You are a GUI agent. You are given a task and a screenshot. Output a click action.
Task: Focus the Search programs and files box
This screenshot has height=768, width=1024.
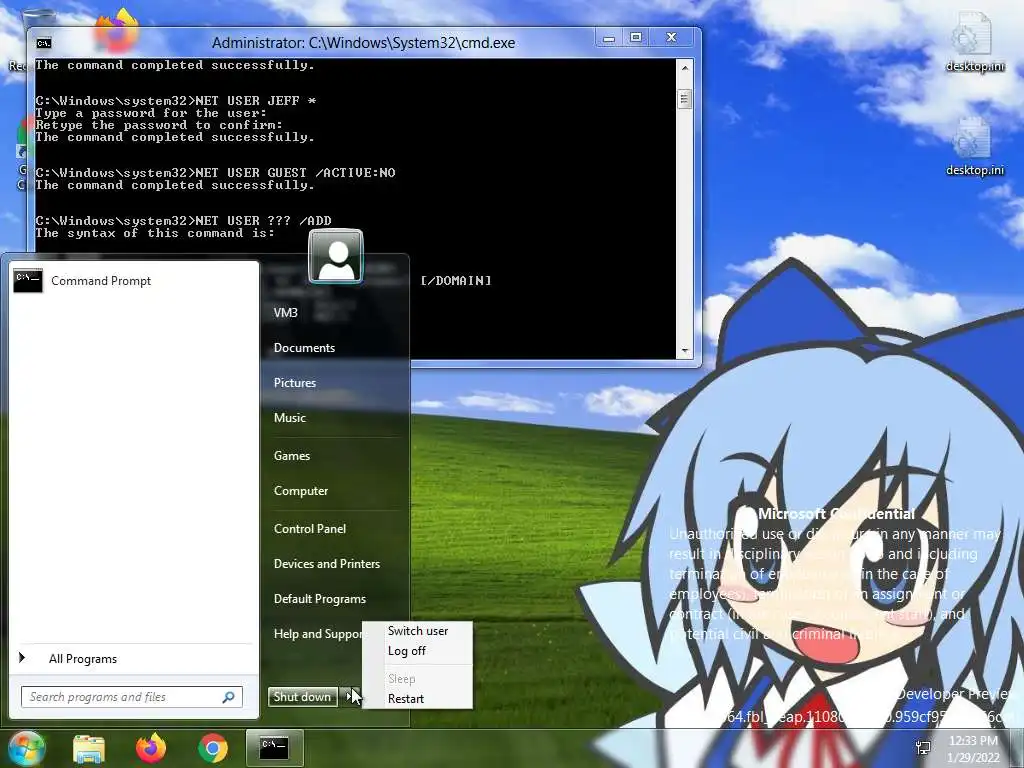click(132, 697)
